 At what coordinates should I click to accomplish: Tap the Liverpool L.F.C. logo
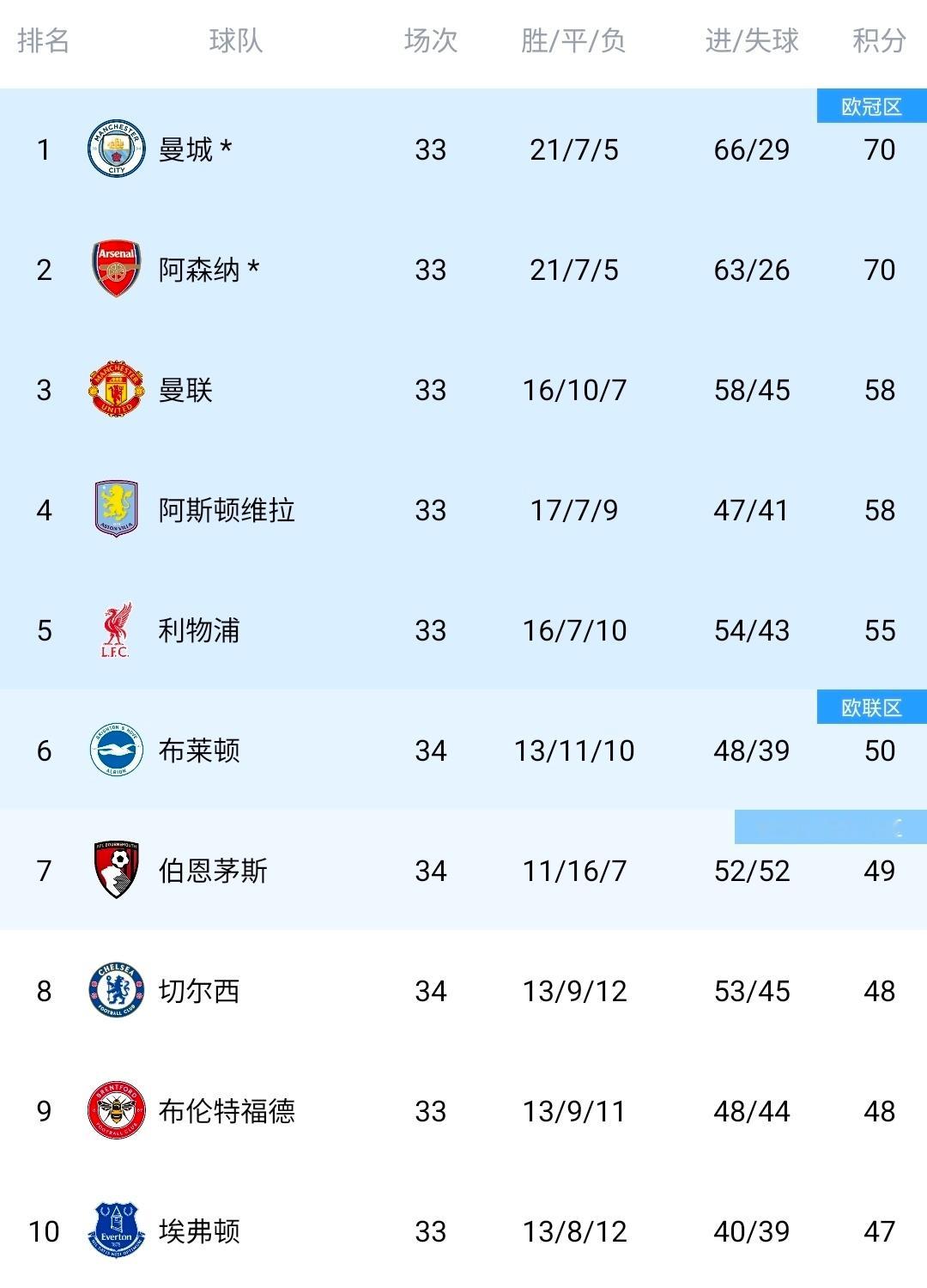pos(116,630)
